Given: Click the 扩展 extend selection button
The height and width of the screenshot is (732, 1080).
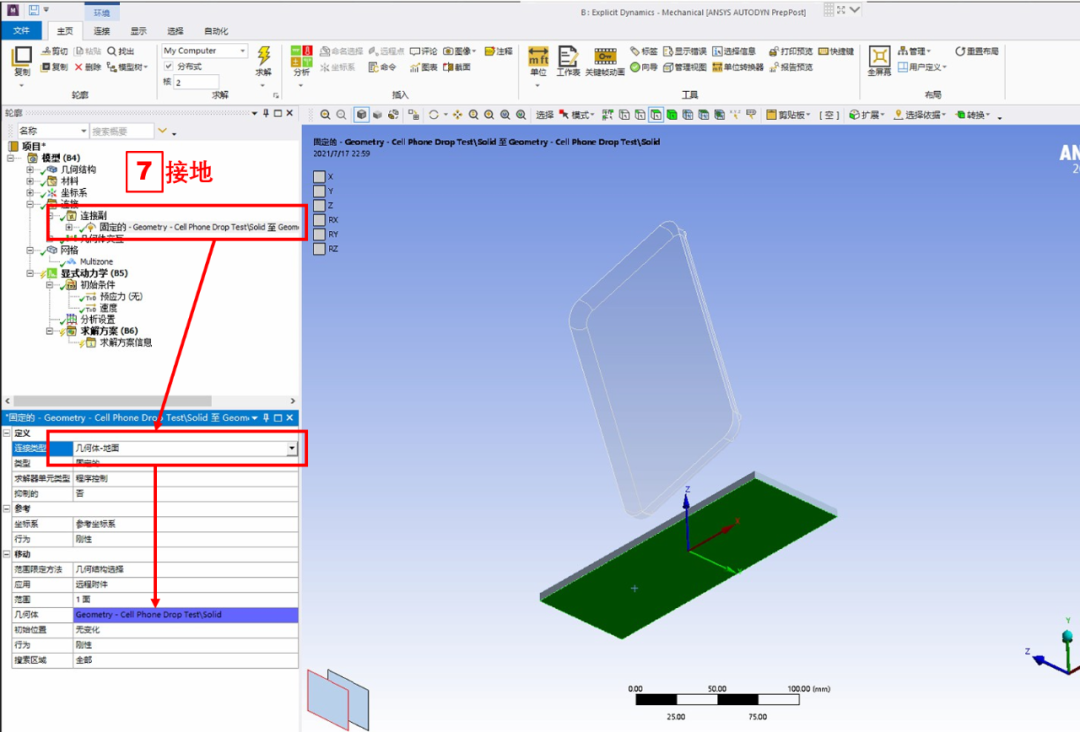Looking at the screenshot, I should click(x=866, y=115).
